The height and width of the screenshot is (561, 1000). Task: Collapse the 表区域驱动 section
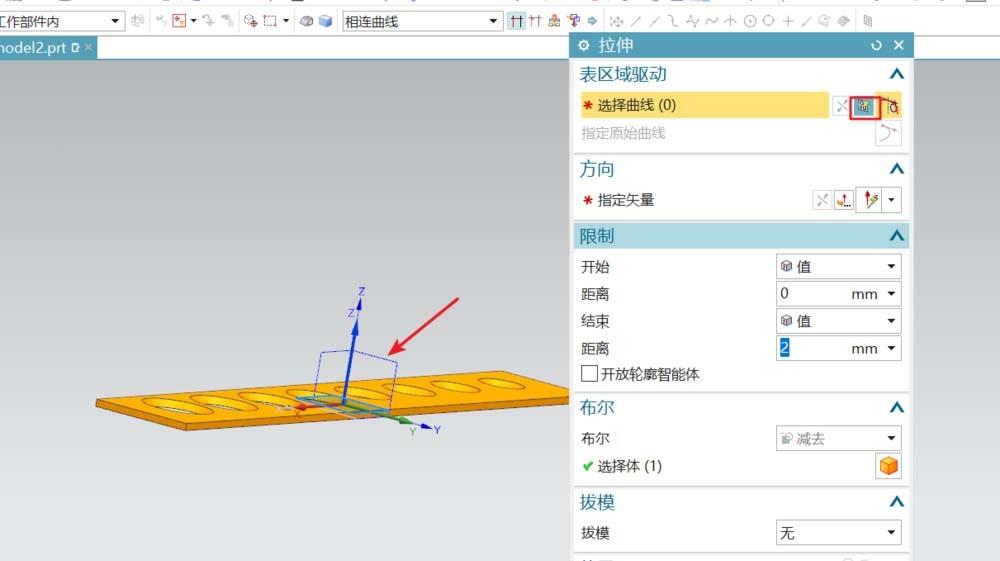pyautogui.click(x=897, y=75)
